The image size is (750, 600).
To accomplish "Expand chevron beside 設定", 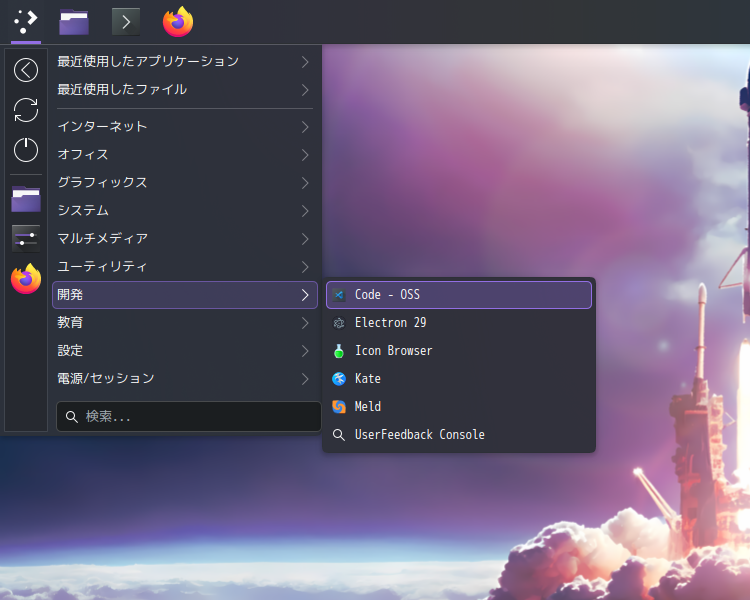I will (305, 351).
